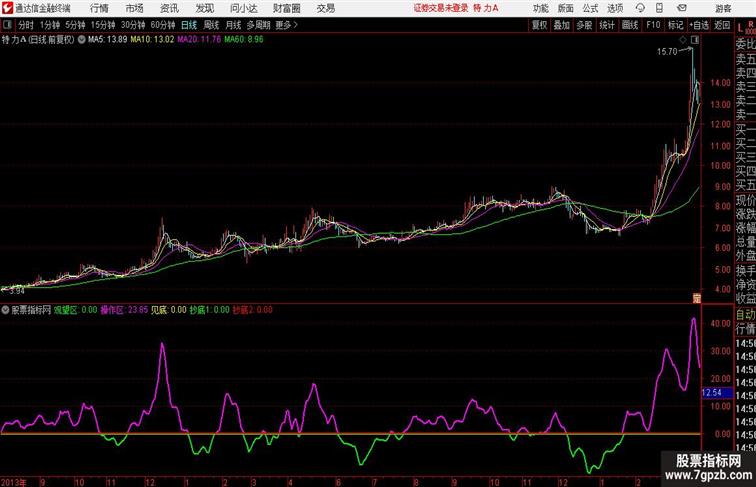Expand the dropdown beside 特力A (日线 前复权)
This screenshot has width=756, height=487.
tap(81, 40)
